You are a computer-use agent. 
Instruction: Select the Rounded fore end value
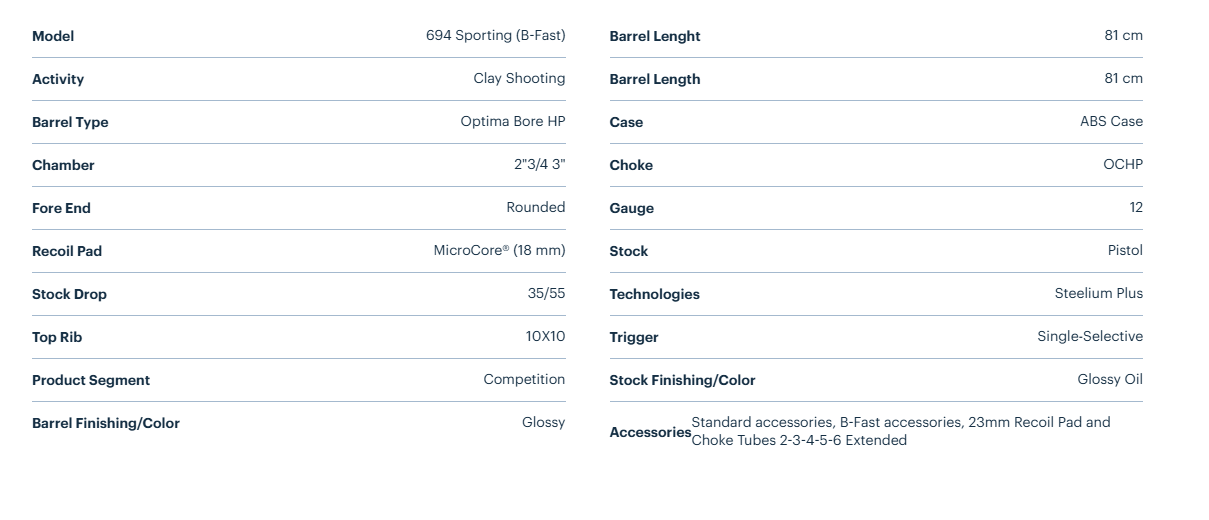pyautogui.click(x=535, y=207)
